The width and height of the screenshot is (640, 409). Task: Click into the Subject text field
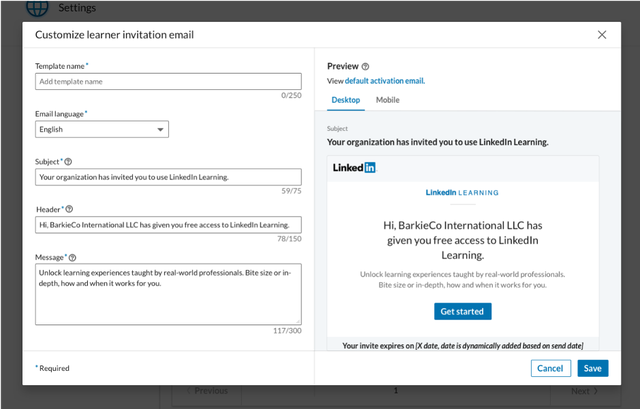click(168, 177)
